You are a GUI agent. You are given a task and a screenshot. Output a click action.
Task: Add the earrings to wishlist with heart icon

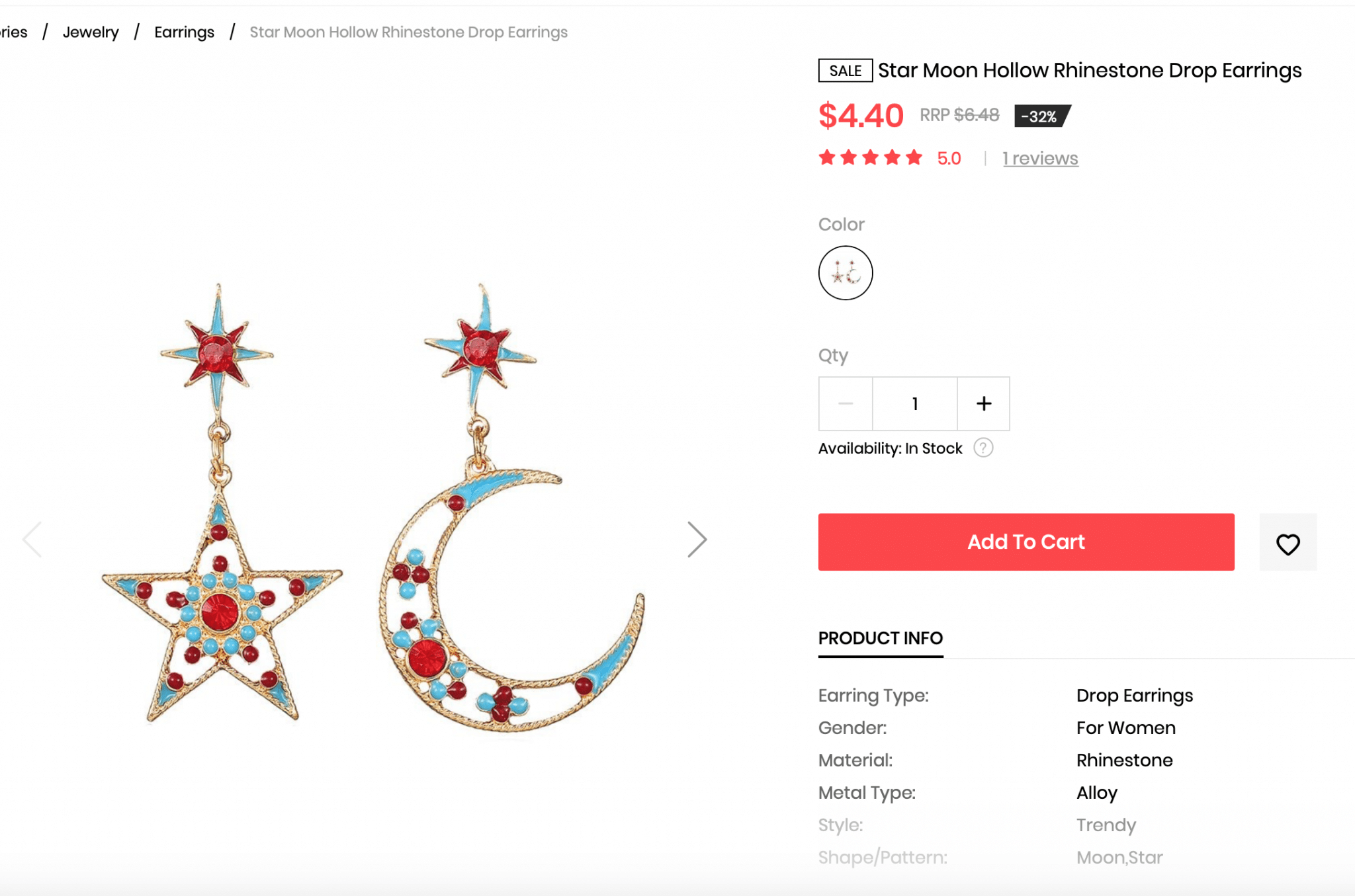tap(1288, 543)
